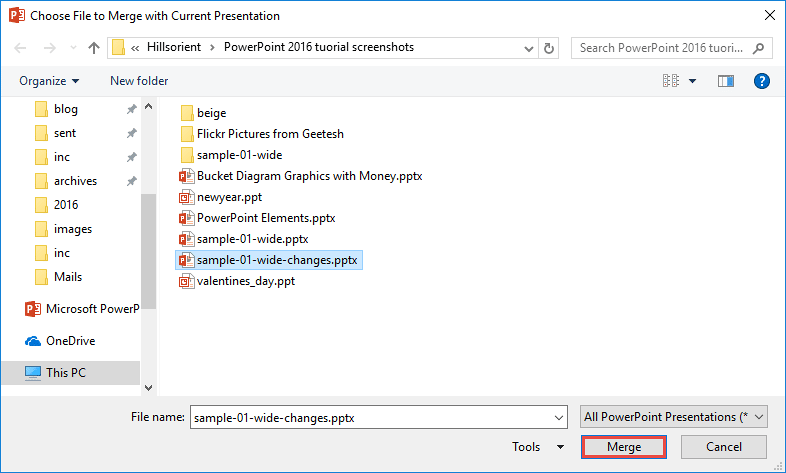Select sample-01-wide.pptx file
The height and width of the screenshot is (473, 786).
point(244,239)
